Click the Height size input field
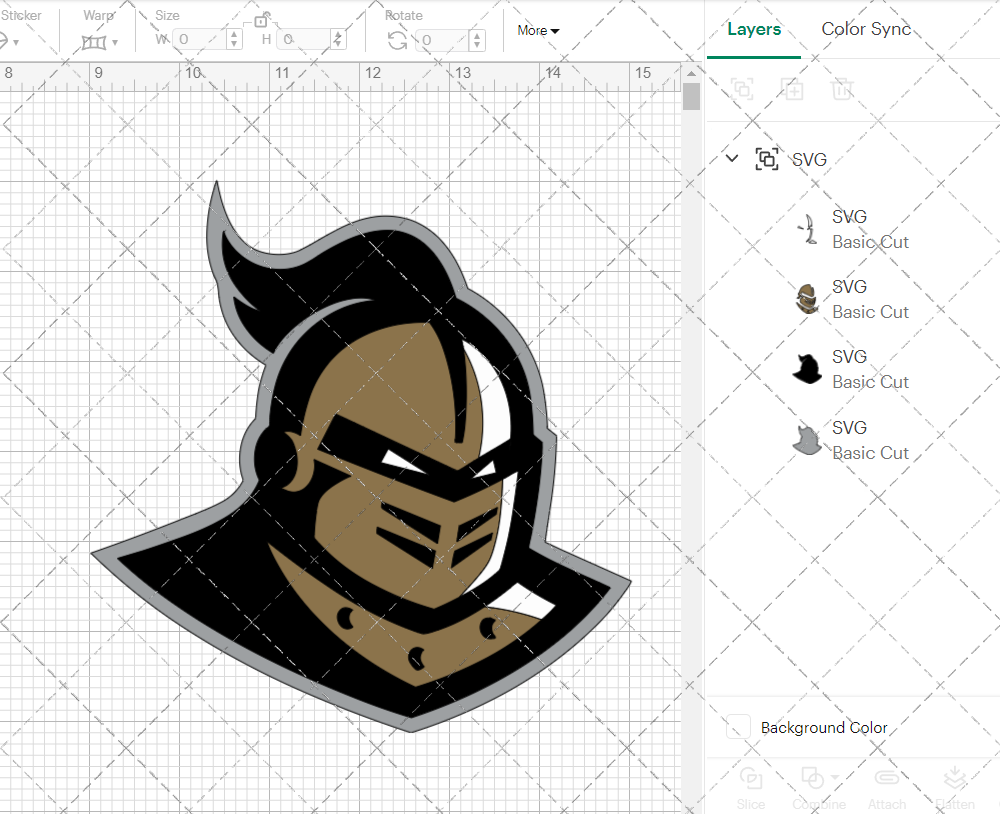The width and height of the screenshot is (1000, 814). click(x=304, y=40)
